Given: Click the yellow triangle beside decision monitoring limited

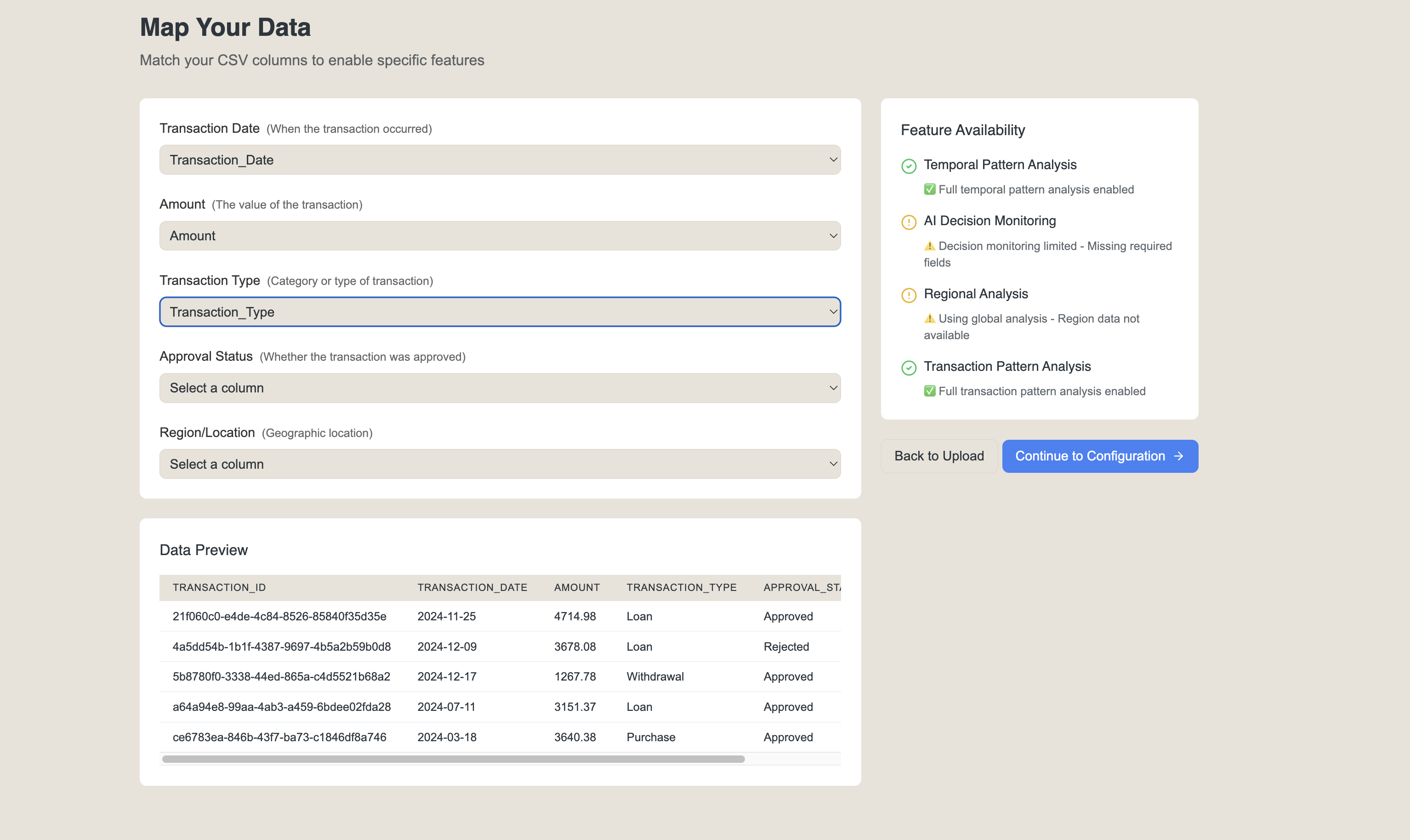Looking at the screenshot, I should click(929, 246).
